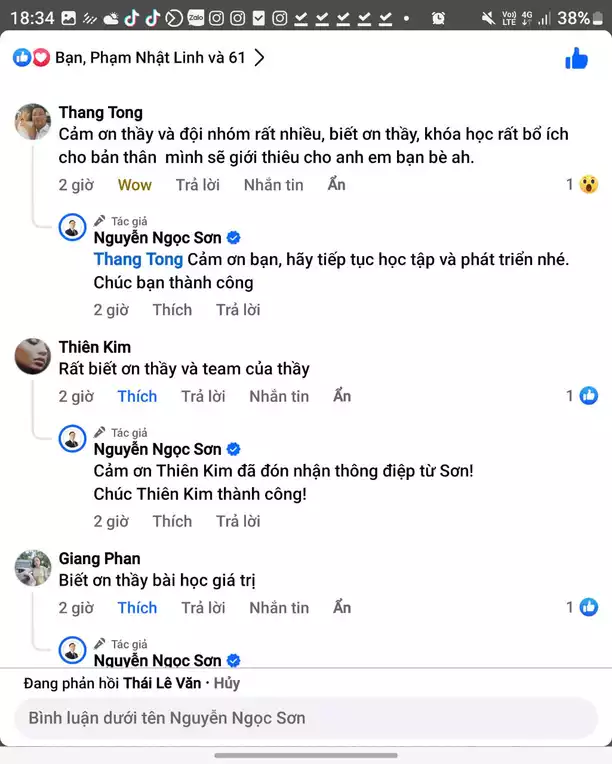The width and height of the screenshot is (612, 764).
Task: Toggle the 'Wow' reaction on Thang Tong's comment
Action: 135,185
